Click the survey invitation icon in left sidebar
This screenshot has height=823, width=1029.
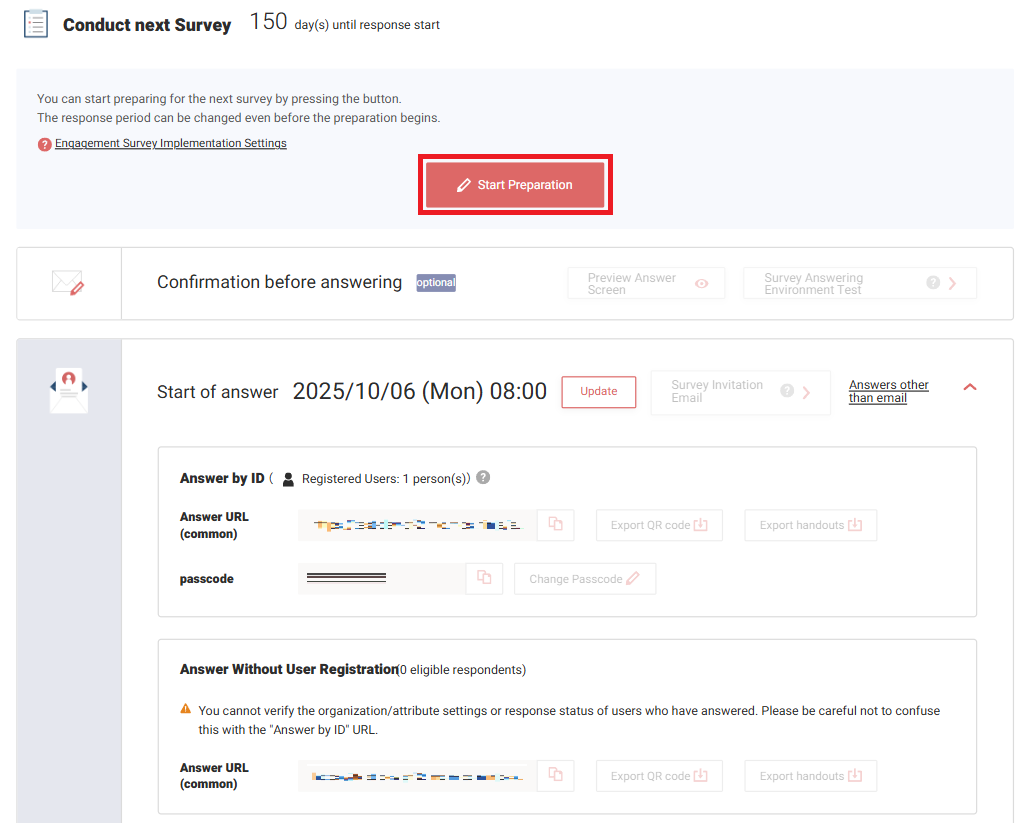[67, 390]
